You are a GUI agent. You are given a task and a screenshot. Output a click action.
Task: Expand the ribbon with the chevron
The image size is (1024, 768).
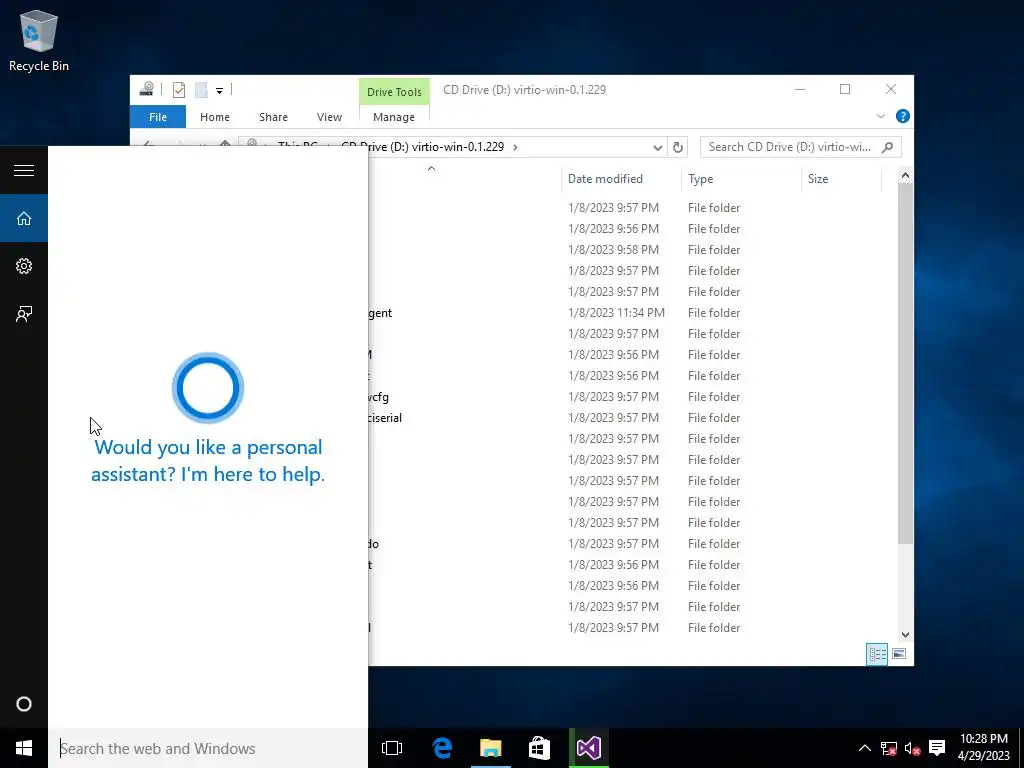tap(880, 116)
